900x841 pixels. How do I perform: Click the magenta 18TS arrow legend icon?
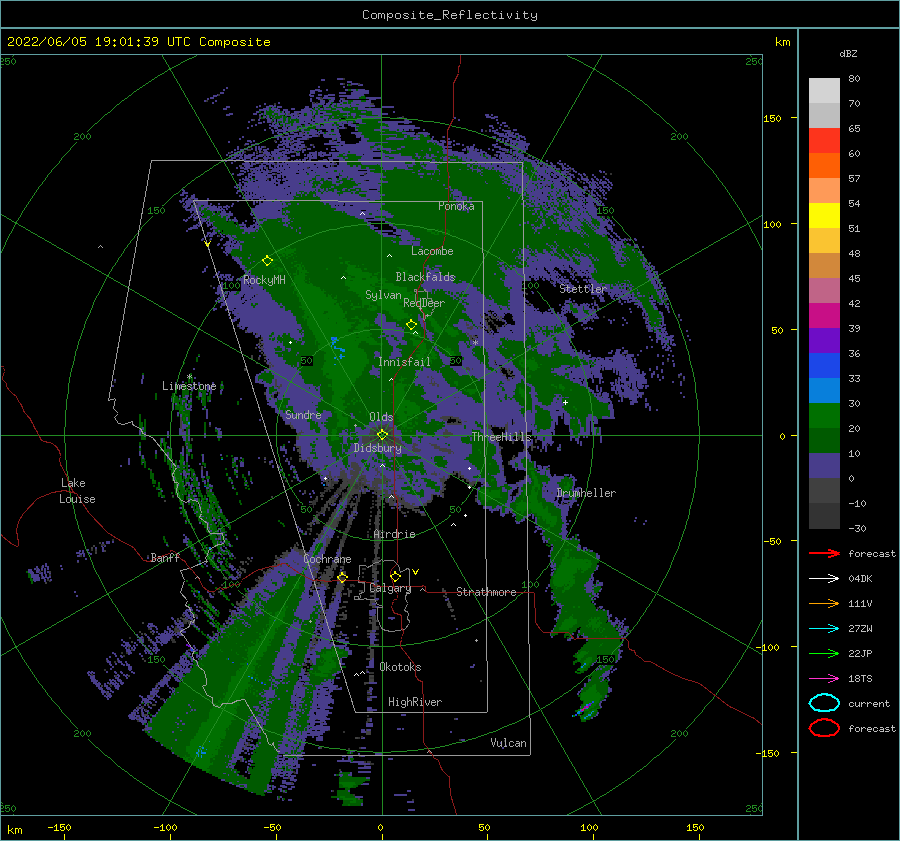(824, 679)
